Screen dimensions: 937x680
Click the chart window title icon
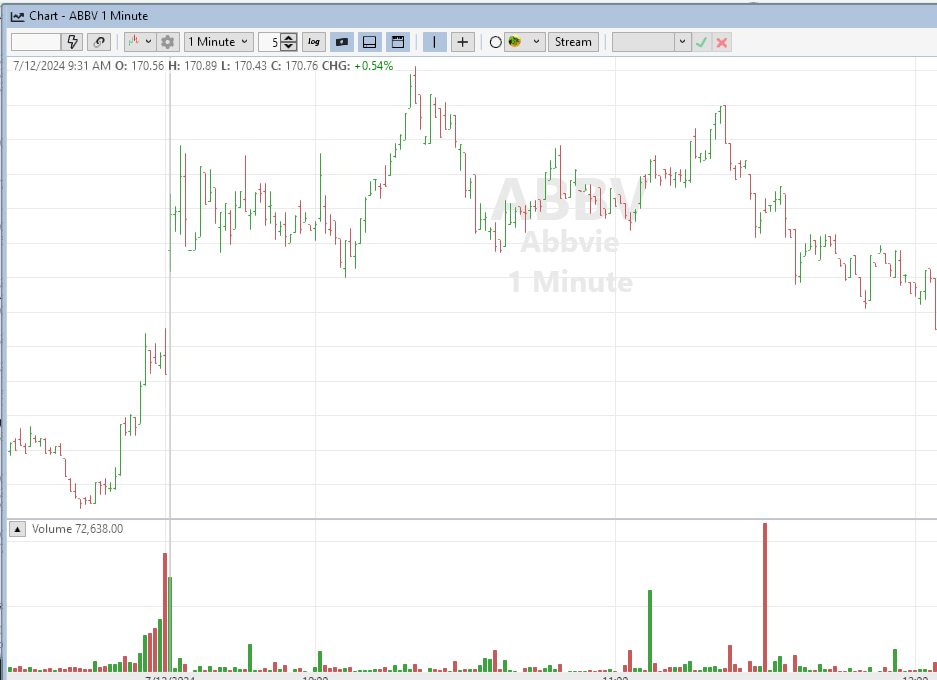tap(17, 16)
